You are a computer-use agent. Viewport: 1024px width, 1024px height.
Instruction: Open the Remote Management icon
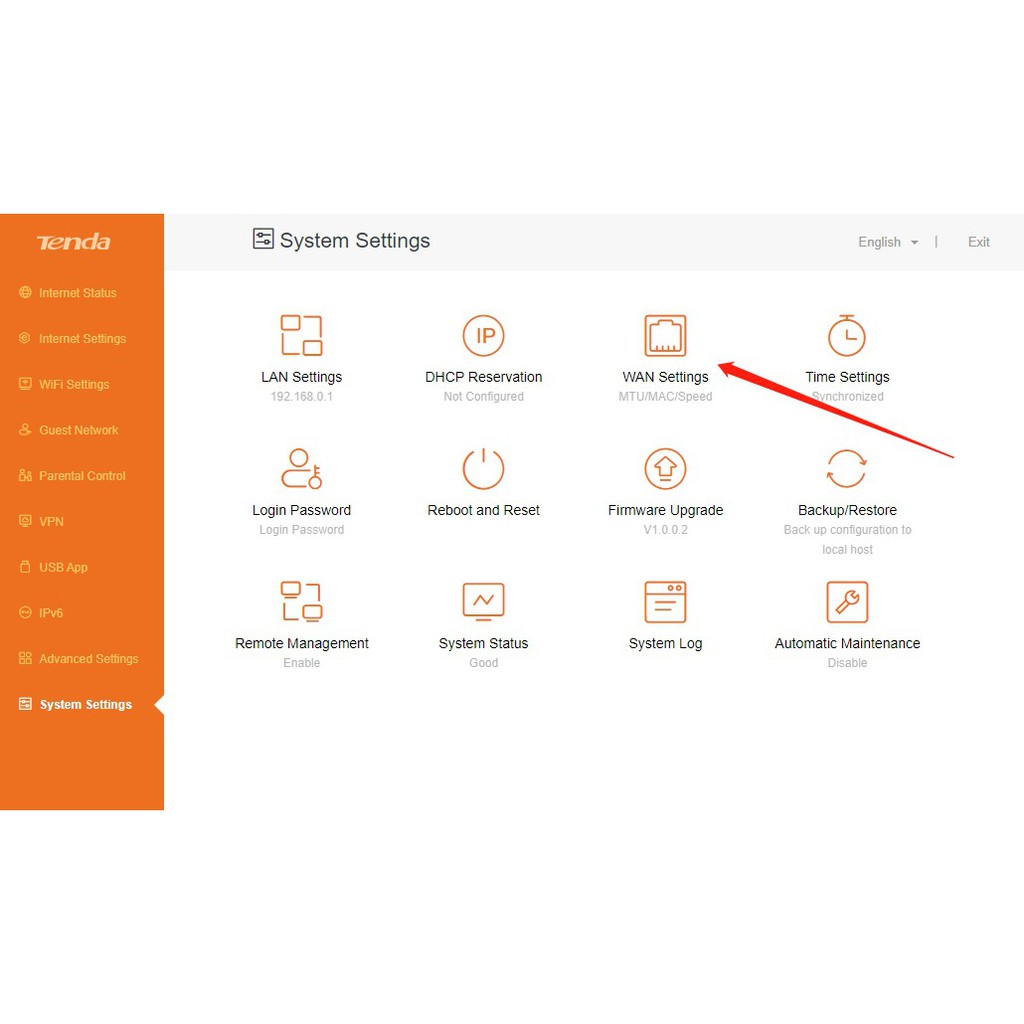(x=301, y=601)
